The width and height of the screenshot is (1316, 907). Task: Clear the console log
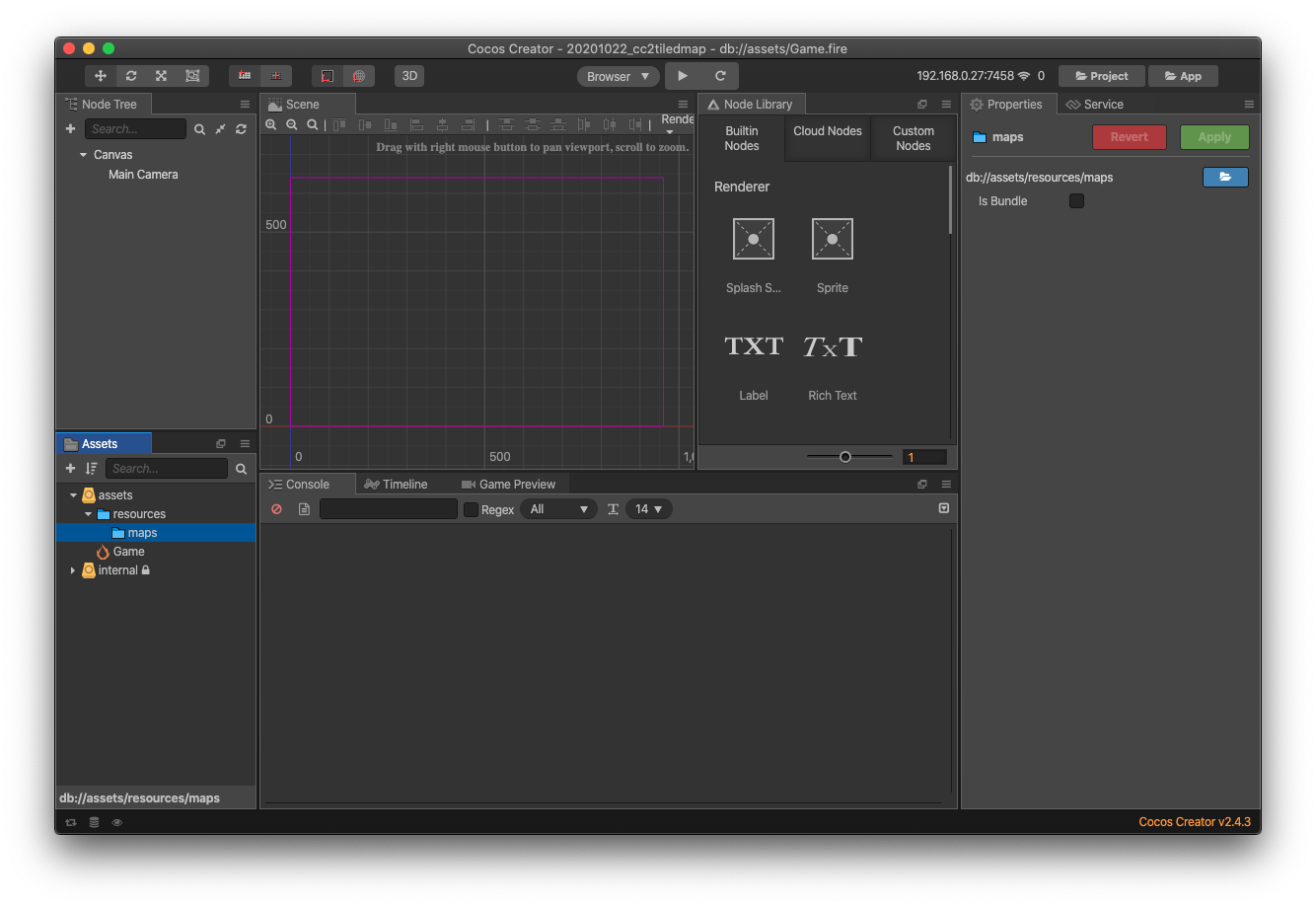click(x=277, y=509)
